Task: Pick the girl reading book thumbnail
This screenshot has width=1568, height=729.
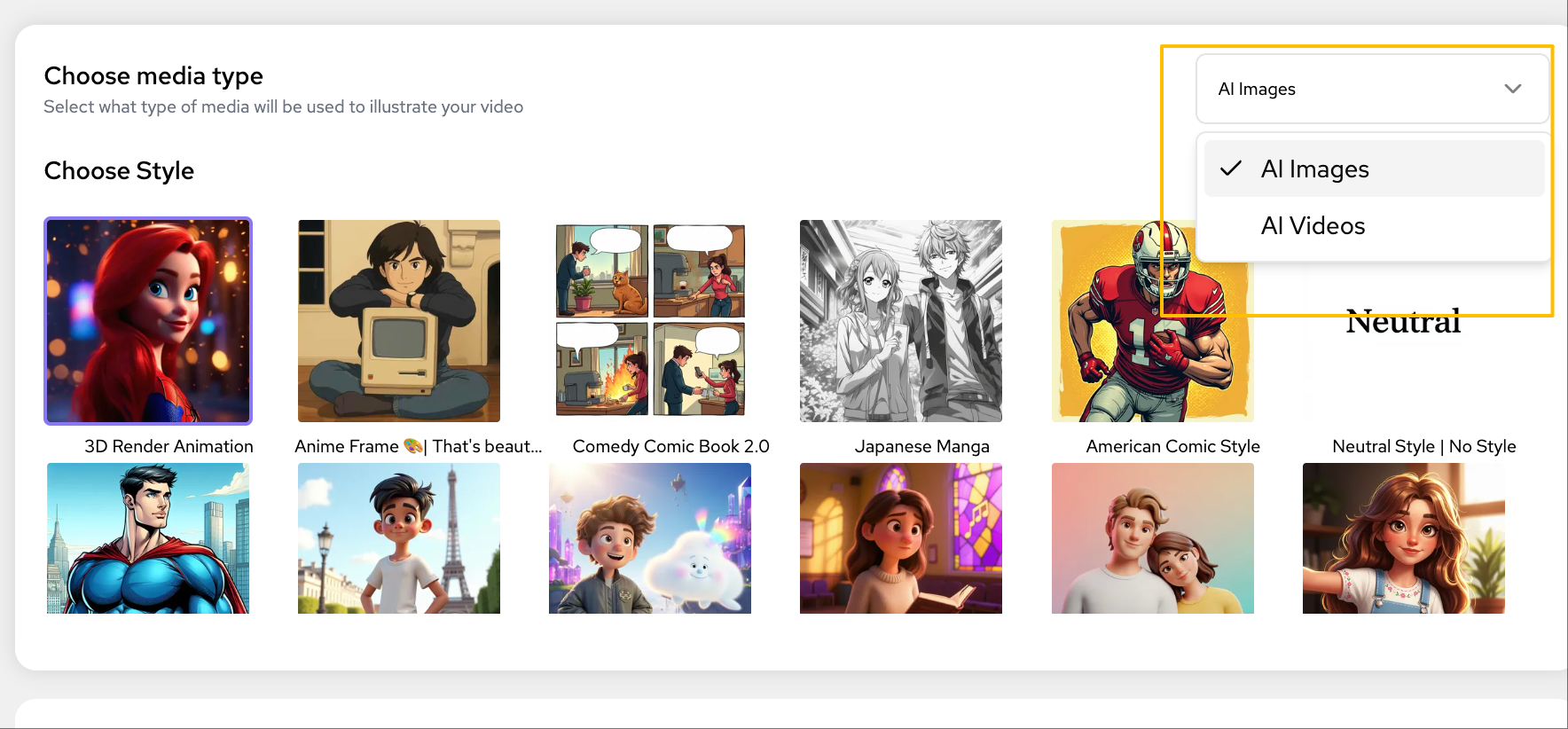Action: click(901, 538)
